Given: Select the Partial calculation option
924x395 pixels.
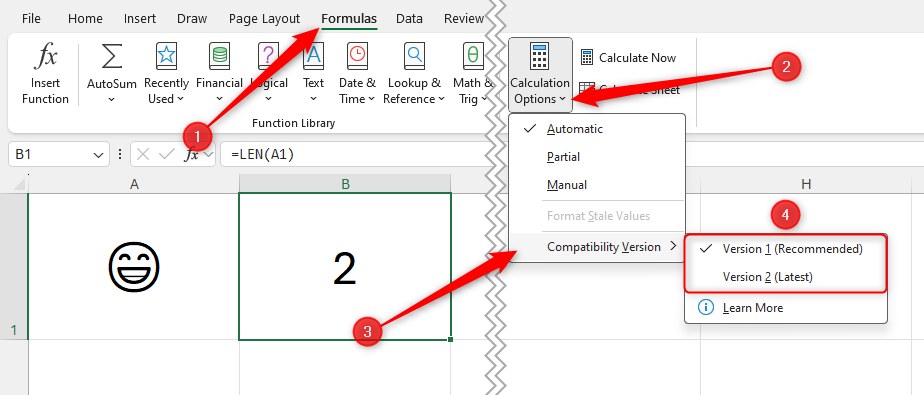Looking at the screenshot, I should [597, 157].
